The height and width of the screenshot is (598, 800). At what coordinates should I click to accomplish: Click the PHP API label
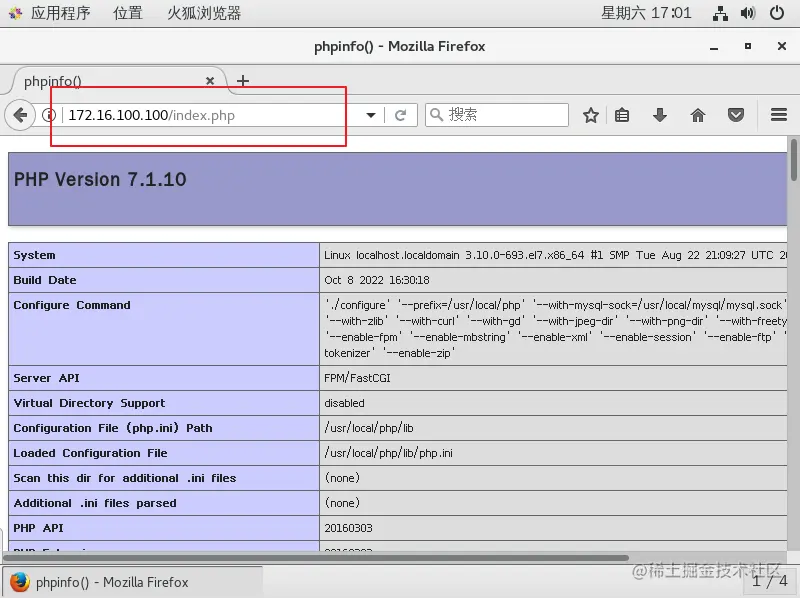point(38,528)
